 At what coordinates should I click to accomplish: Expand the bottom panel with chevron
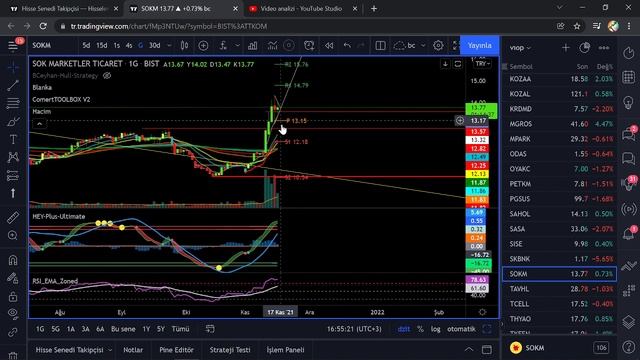(469, 349)
